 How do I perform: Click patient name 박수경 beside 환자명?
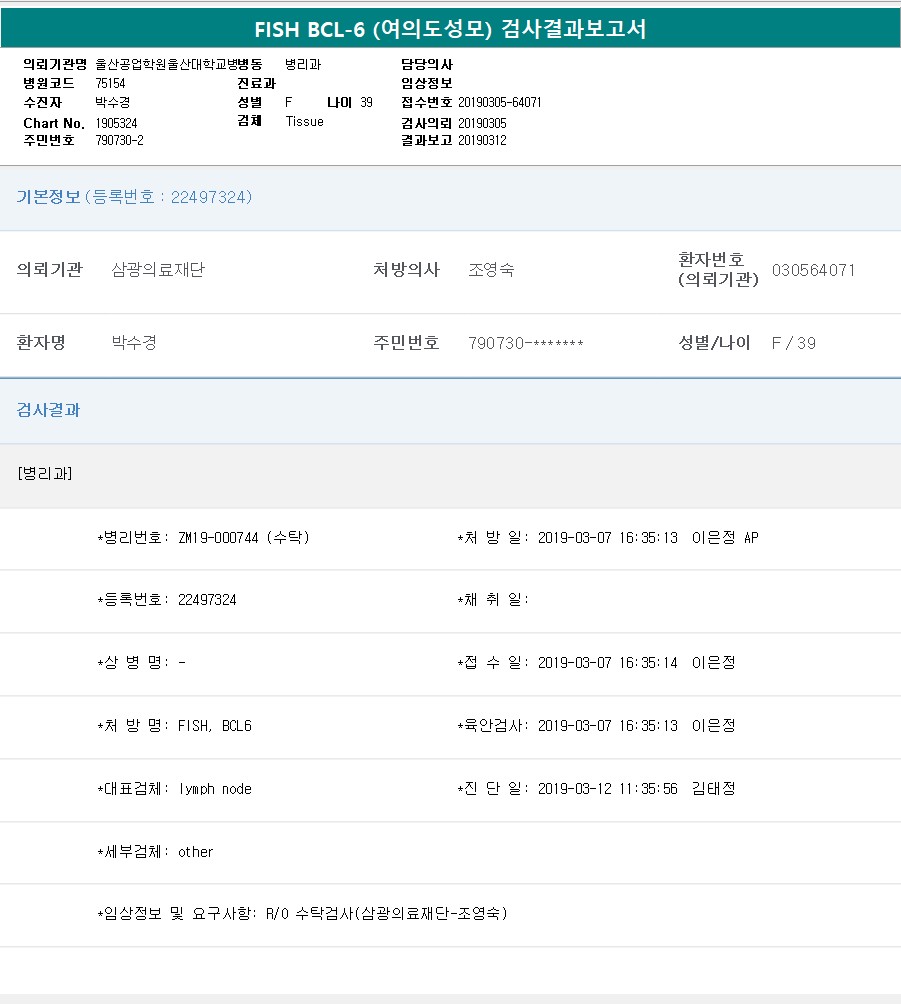coord(134,343)
